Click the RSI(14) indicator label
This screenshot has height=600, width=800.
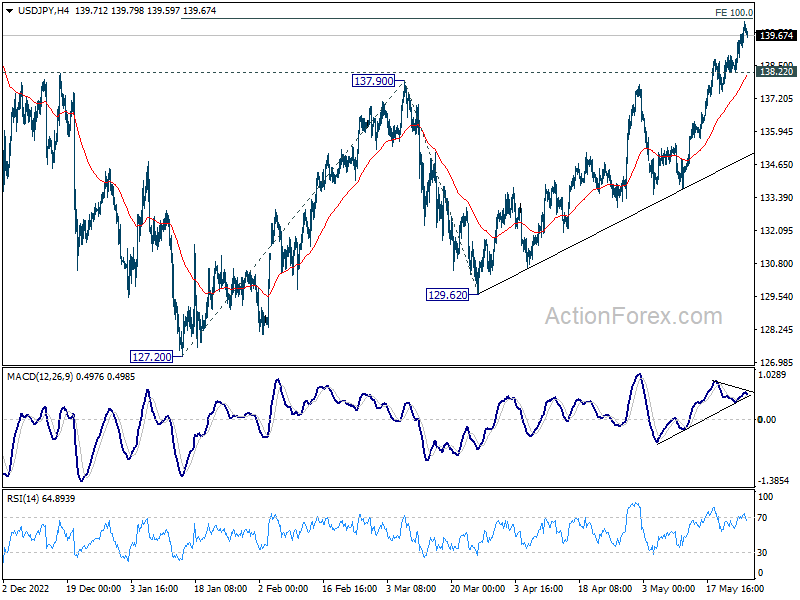tap(23, 498)
